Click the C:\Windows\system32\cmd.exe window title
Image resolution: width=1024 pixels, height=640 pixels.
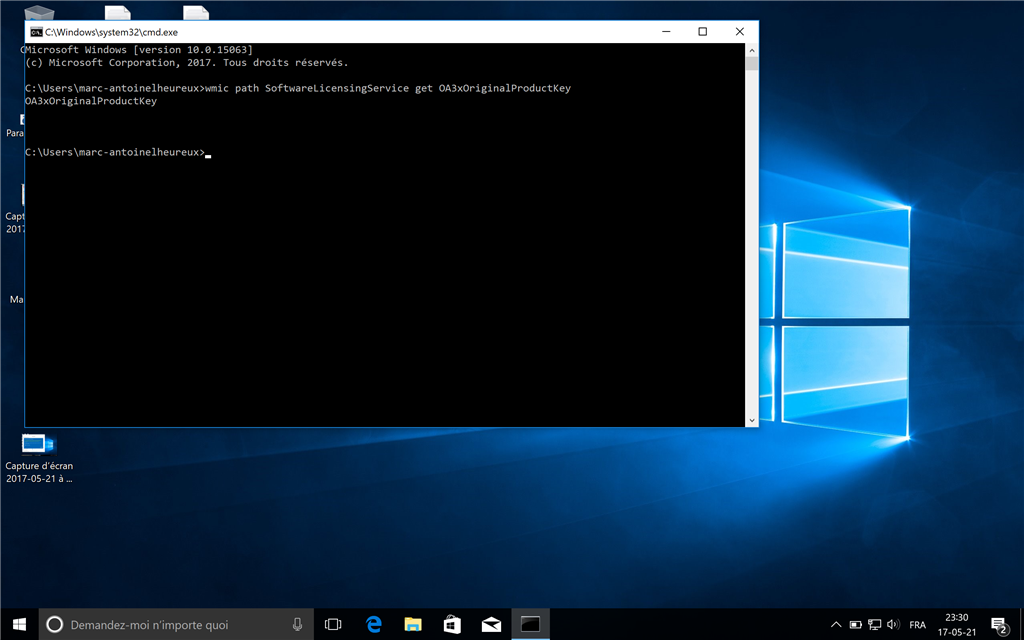pyautogui.click(x=111, y=32)
